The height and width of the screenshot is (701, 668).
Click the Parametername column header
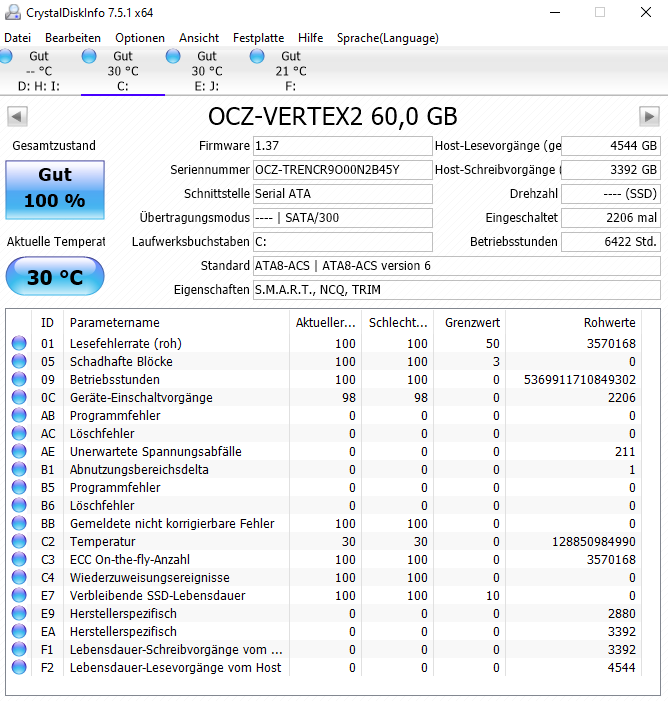pyautogui.click(x=177, y=322)
